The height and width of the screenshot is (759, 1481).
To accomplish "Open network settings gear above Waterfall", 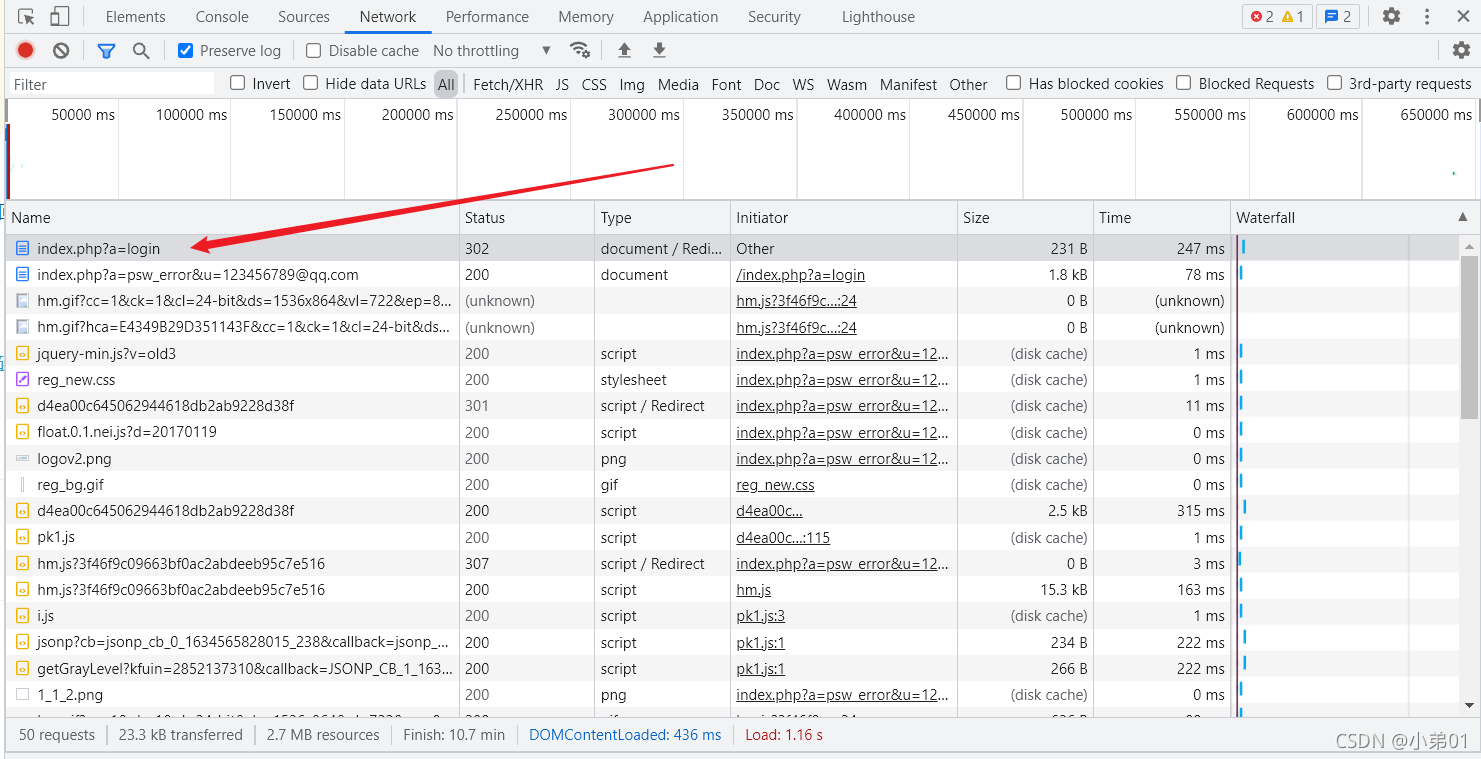I will coord(1461,50).
